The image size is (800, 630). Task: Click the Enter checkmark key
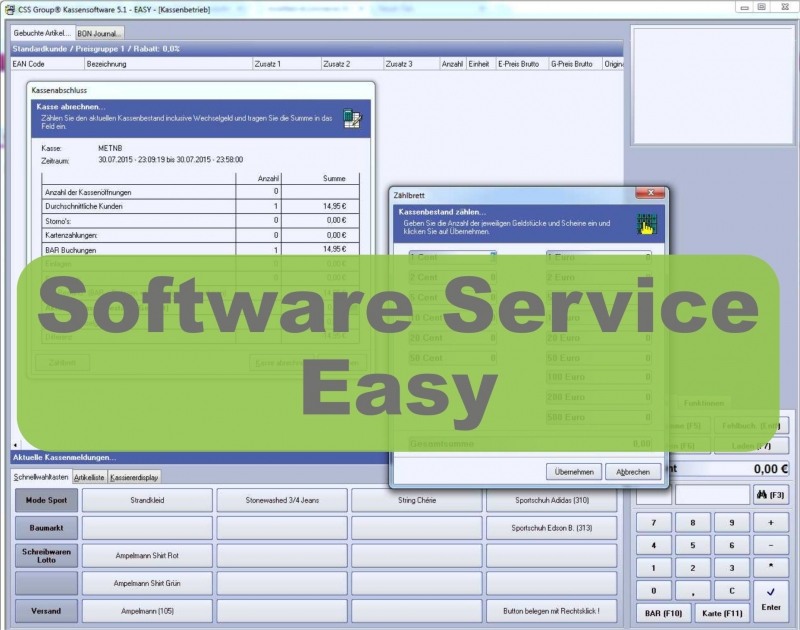coord(771,599)
